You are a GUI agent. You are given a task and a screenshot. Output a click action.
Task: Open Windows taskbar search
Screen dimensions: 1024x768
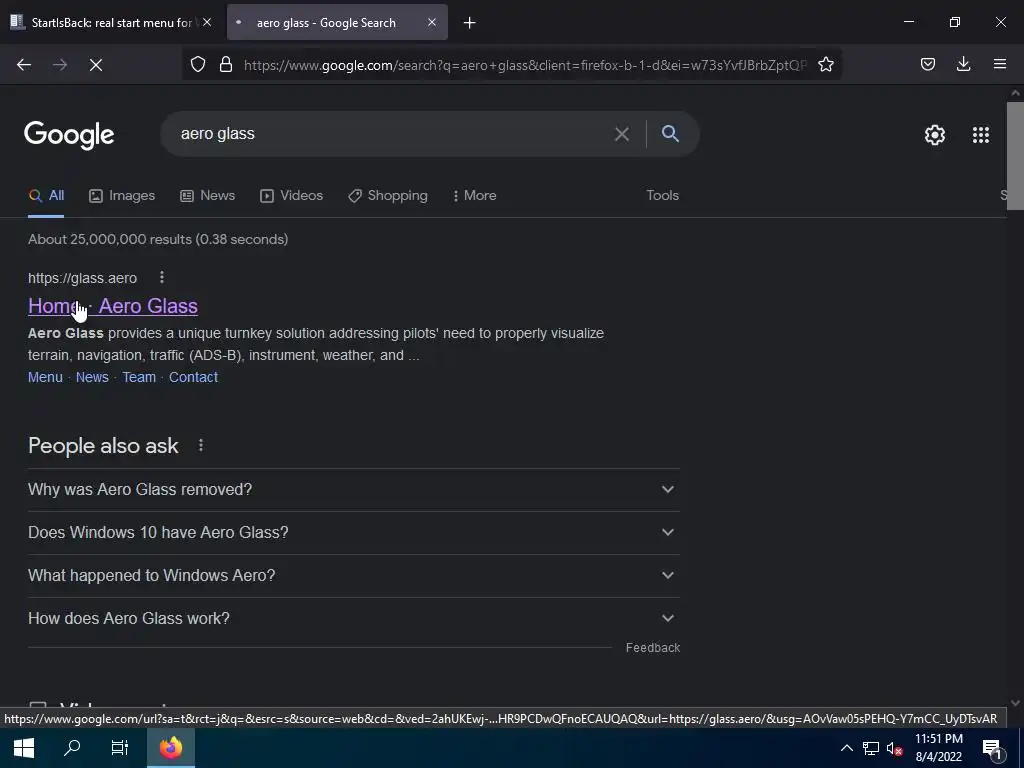click(x=72, y=748)
